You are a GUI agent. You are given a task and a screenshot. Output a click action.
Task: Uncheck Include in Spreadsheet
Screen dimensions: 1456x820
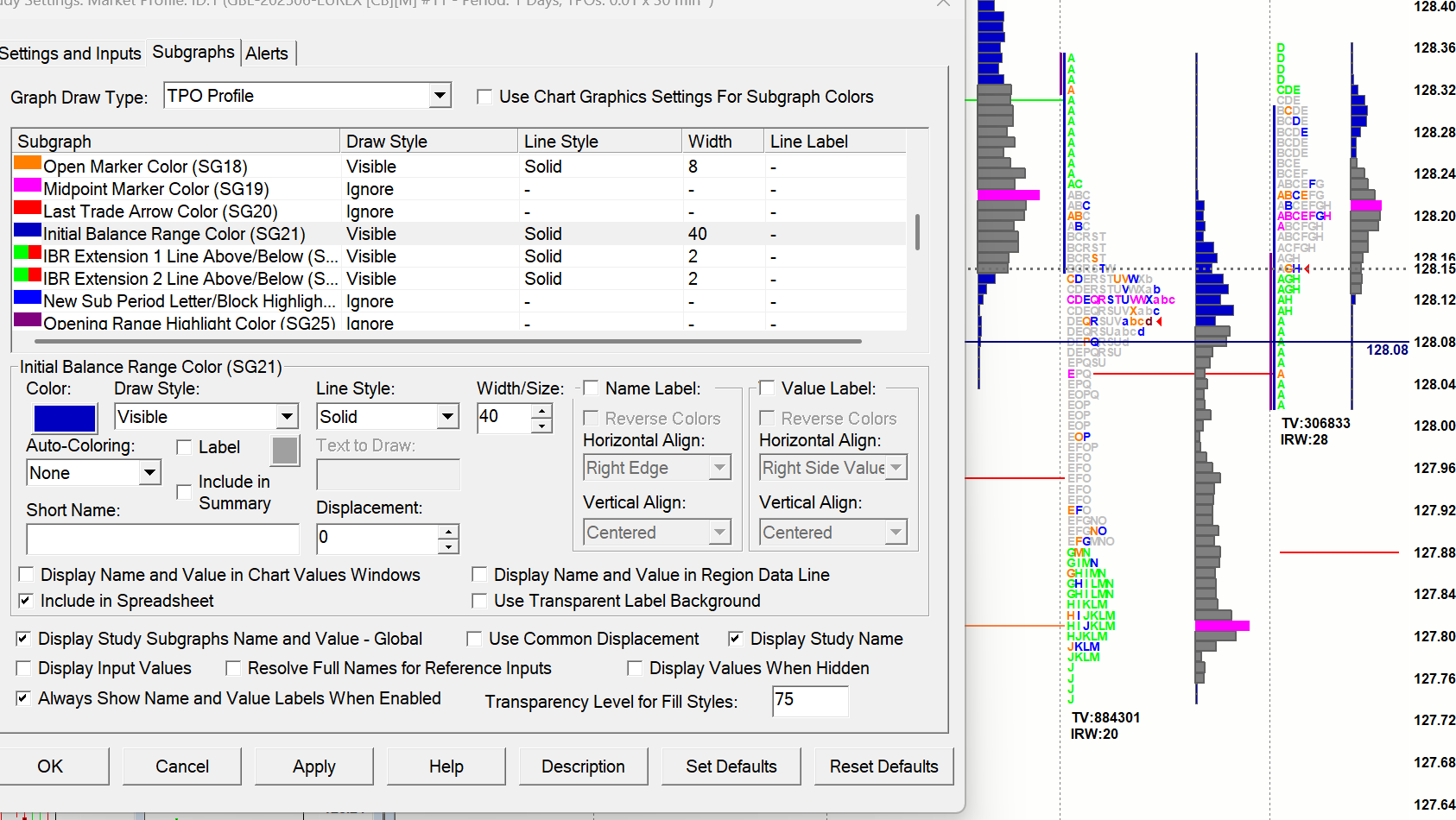coord(26,601)
